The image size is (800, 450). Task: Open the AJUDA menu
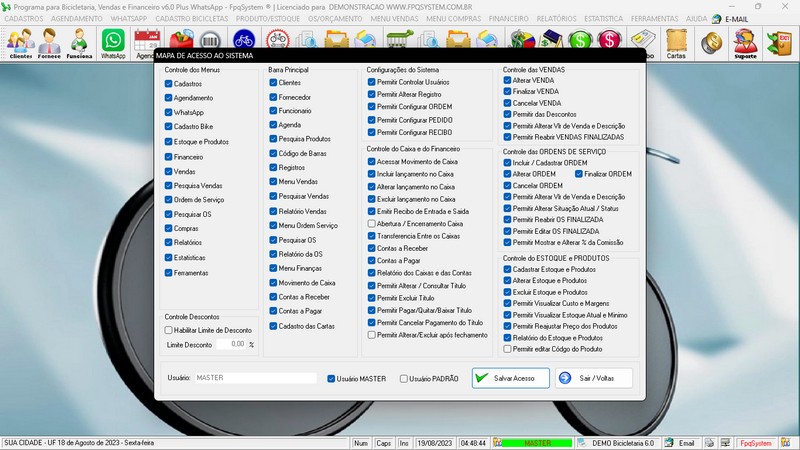[696, 19]
